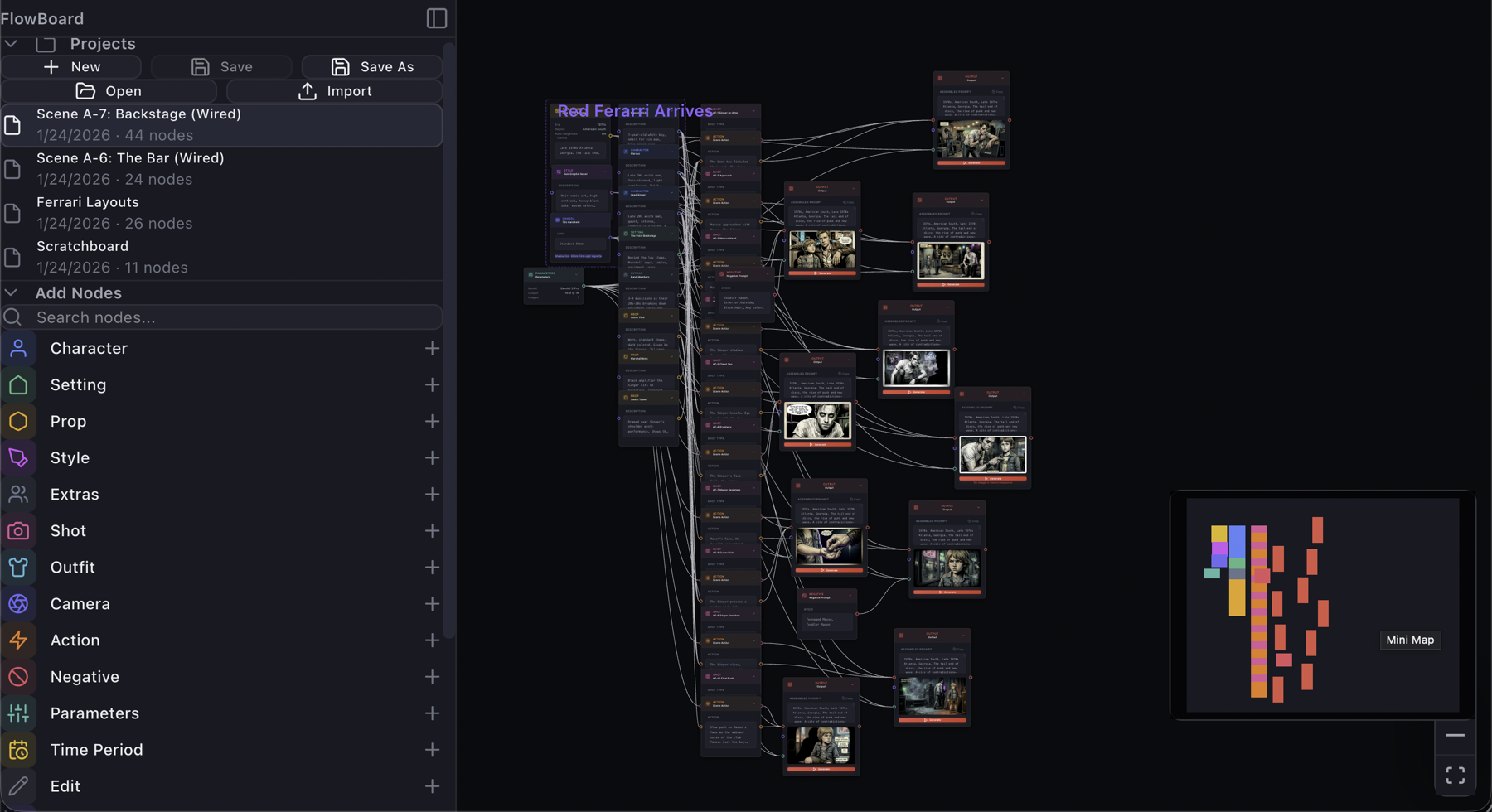The height and width of the screenshot is (812, 1492).
Task: Add a Shot node with plus
Action: coord(432,531)
